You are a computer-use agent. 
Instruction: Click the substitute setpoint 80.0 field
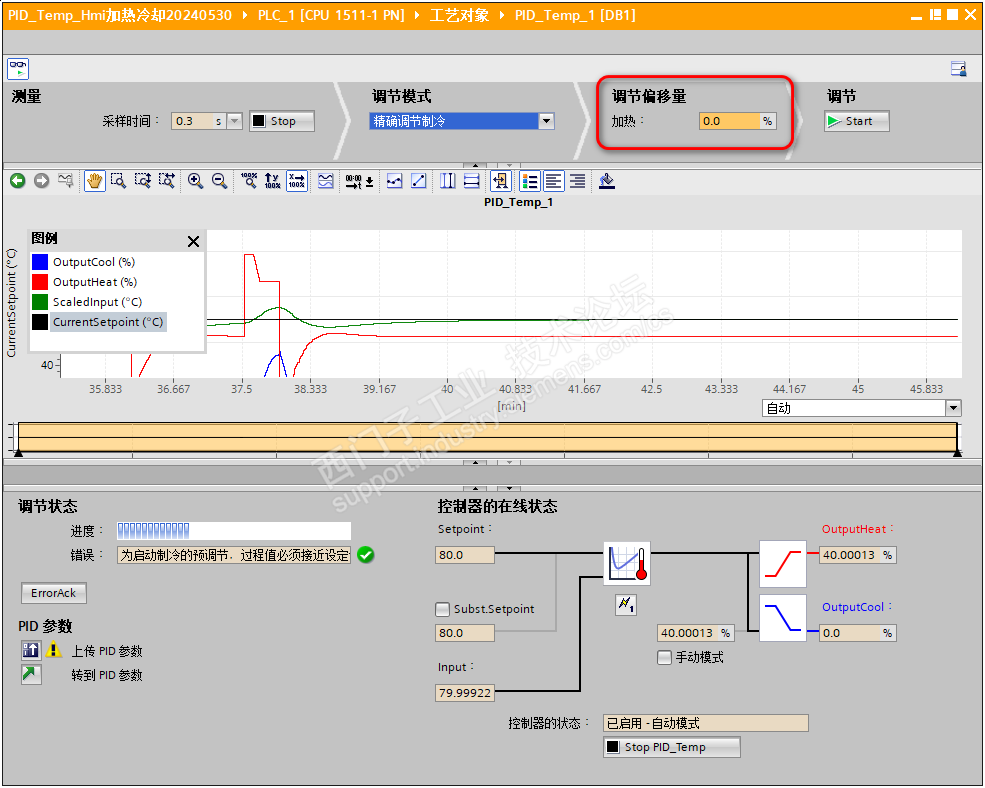point(464,633)
